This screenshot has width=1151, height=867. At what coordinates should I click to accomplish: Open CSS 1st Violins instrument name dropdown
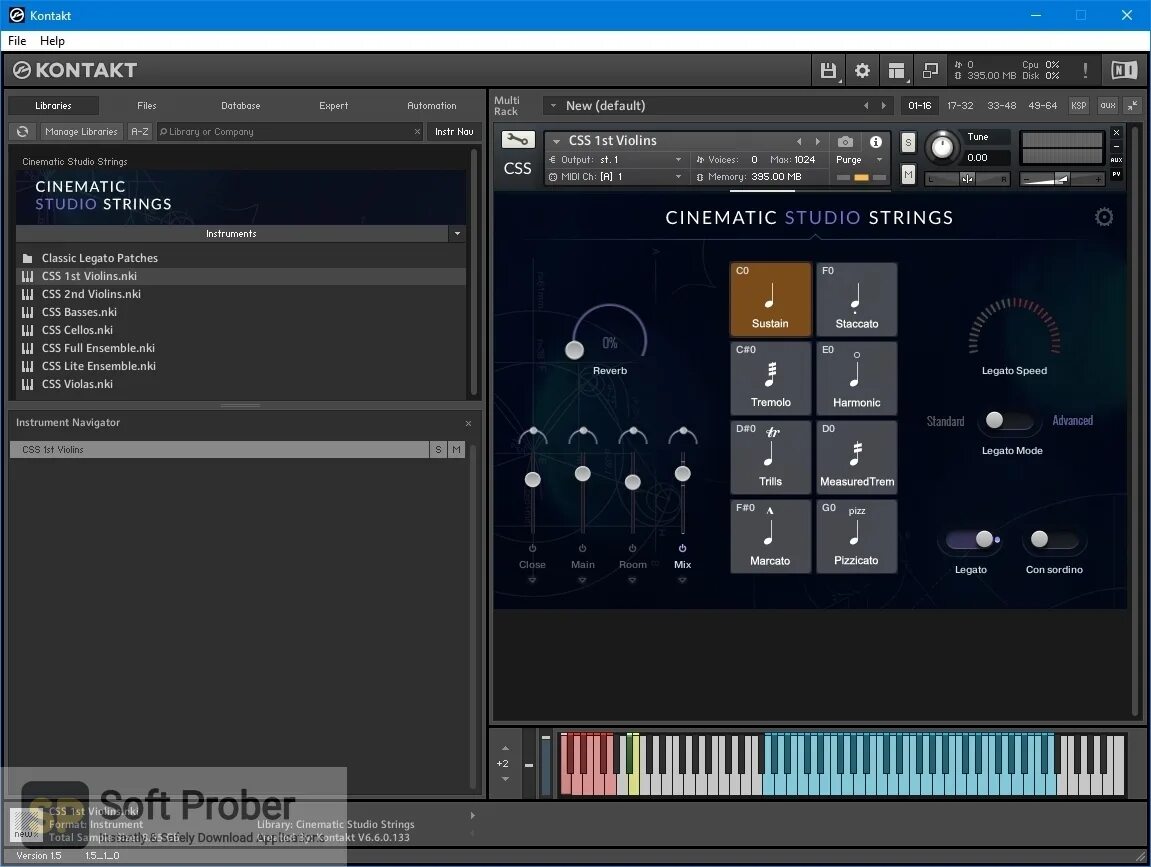pyautogui.click(x=556, y=141)
